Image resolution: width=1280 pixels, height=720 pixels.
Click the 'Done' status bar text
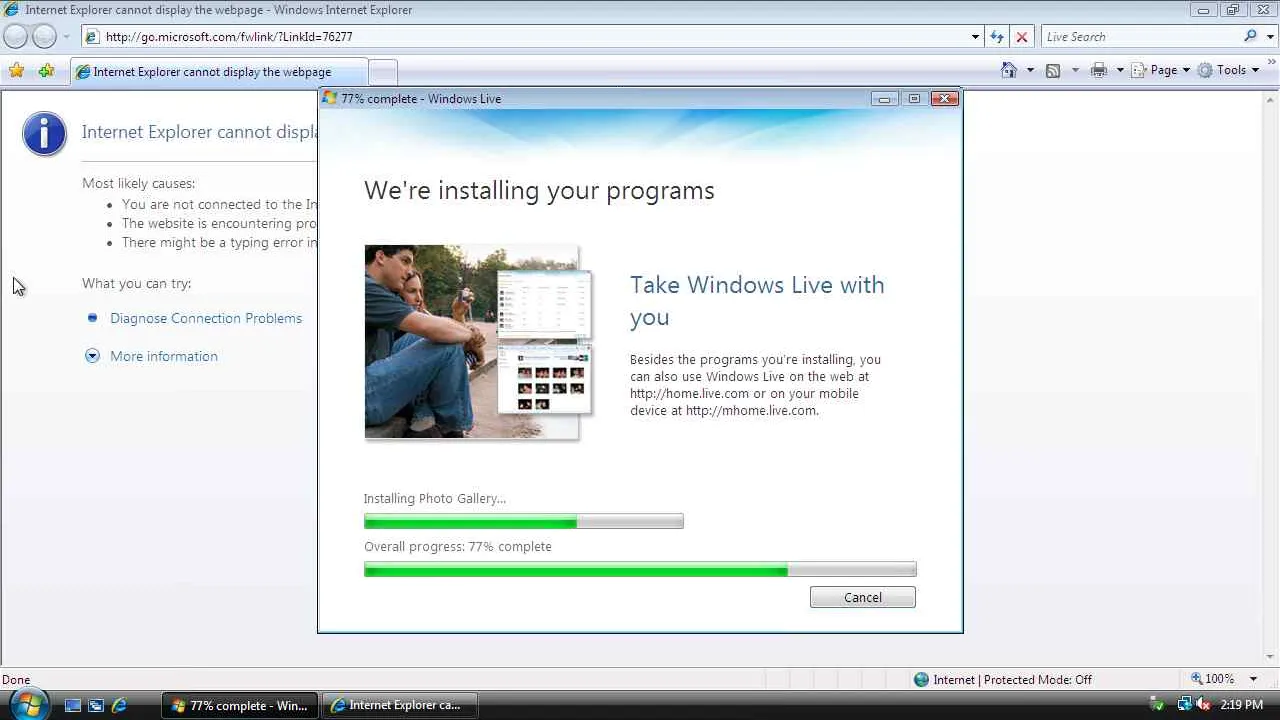coord(16,680)
